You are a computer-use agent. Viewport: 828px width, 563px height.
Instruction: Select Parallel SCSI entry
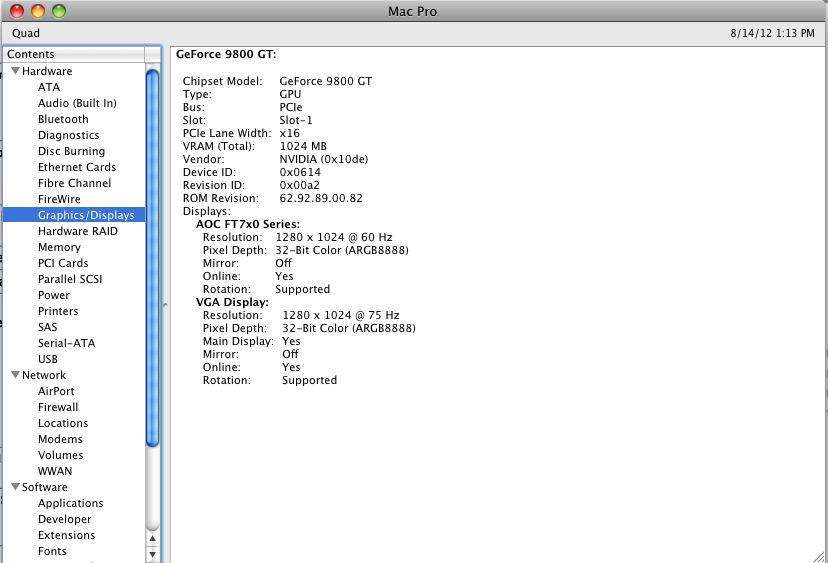(70, 279)
